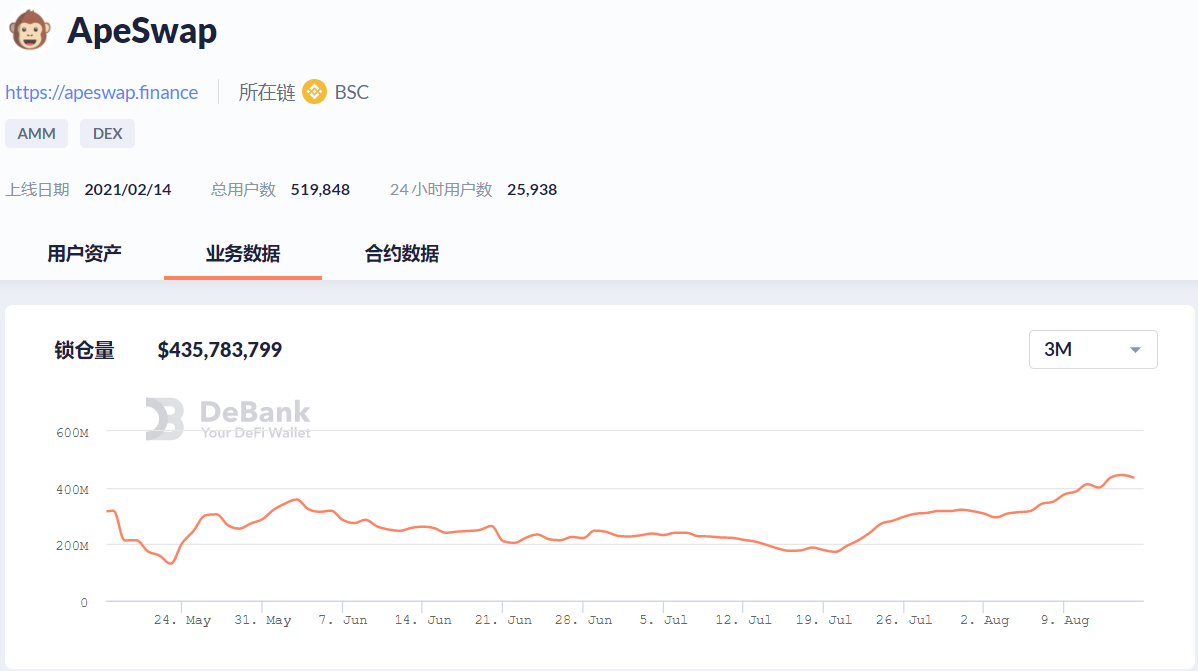Click the 19. Jul axis date
Viewport: 1198px width, 671px height.
tap(823, 620)
